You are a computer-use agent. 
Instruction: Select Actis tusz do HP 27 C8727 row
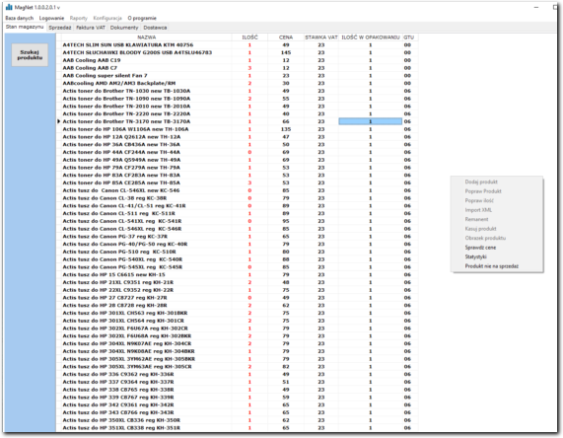point(237,298)
